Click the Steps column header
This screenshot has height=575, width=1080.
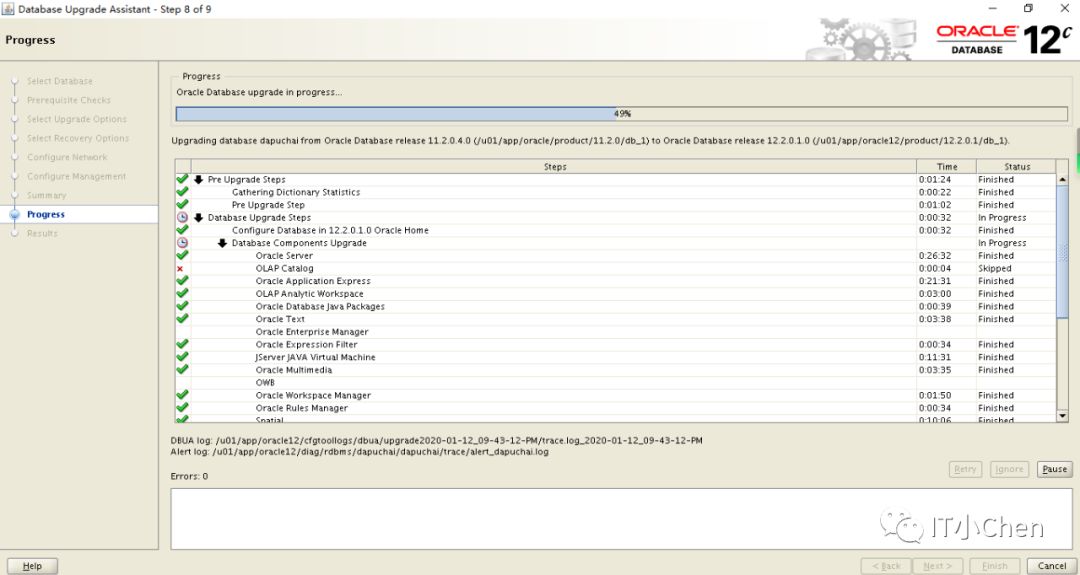[554, 167]
